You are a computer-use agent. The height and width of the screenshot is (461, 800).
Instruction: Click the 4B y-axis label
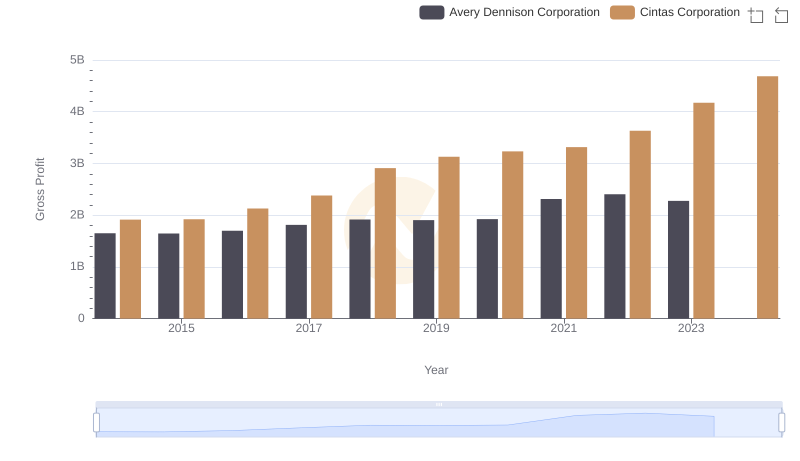click(x=77, y=111)
